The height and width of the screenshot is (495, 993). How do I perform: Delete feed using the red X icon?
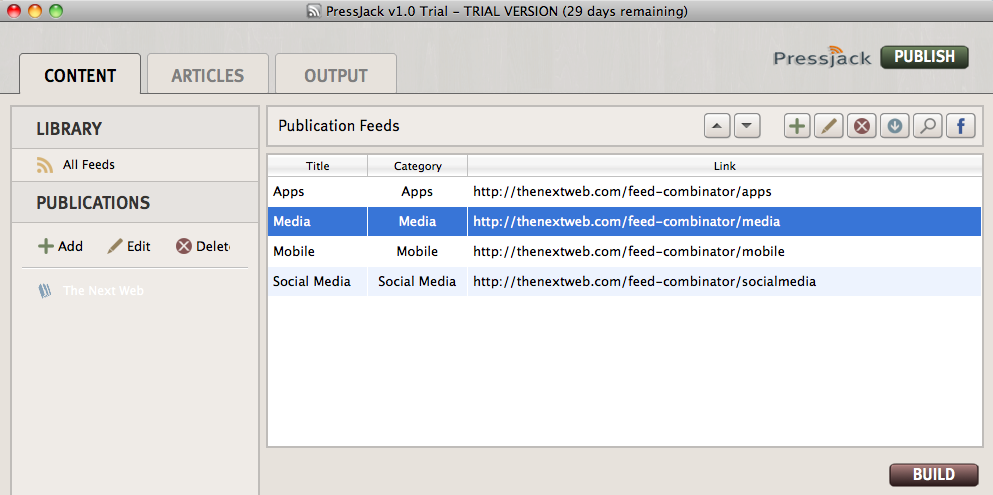[861, 126]
